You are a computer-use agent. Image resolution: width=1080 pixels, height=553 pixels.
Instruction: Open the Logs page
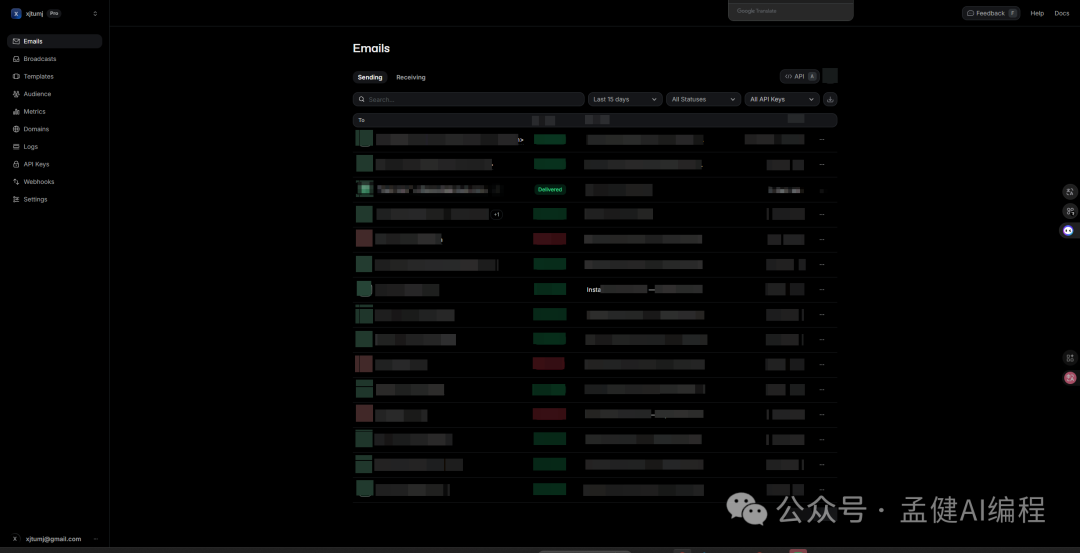31,146
